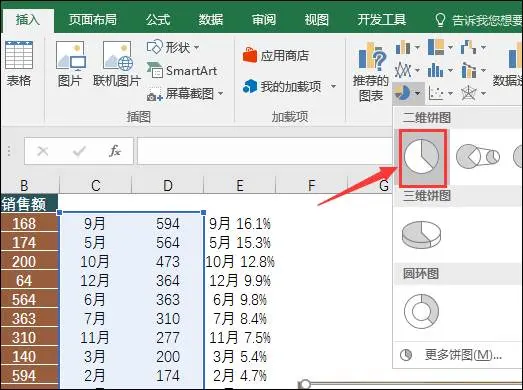Insert a statistic histogram chart

[x=435, y=70]
